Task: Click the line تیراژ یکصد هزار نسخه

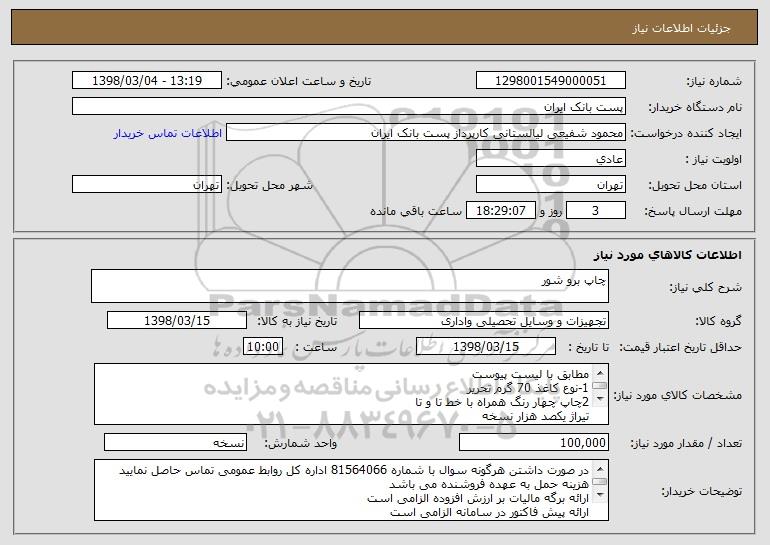Action: [x=535, y=416]
